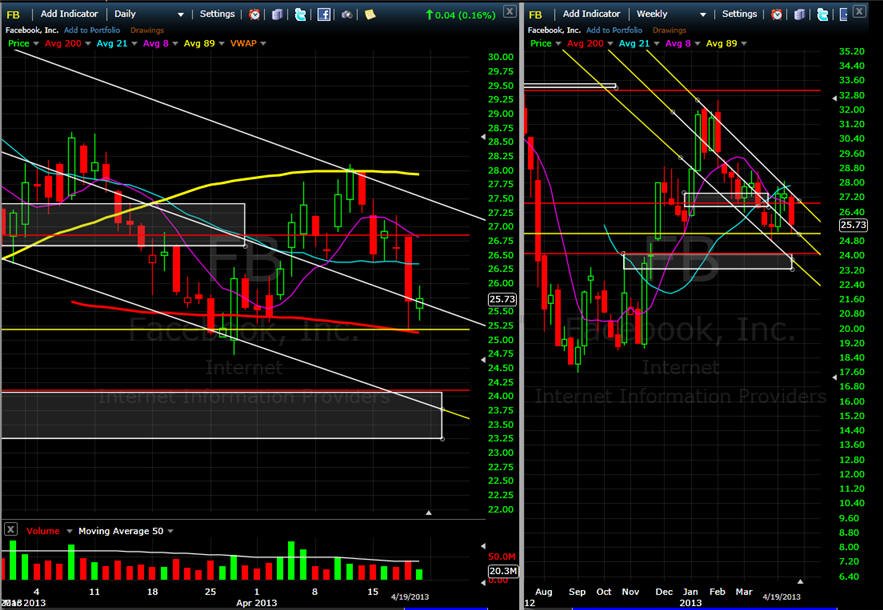Expand Avg 89 options in Weekly chart
Viewport: 883px width, 610px height.
[x=743, y=43]
